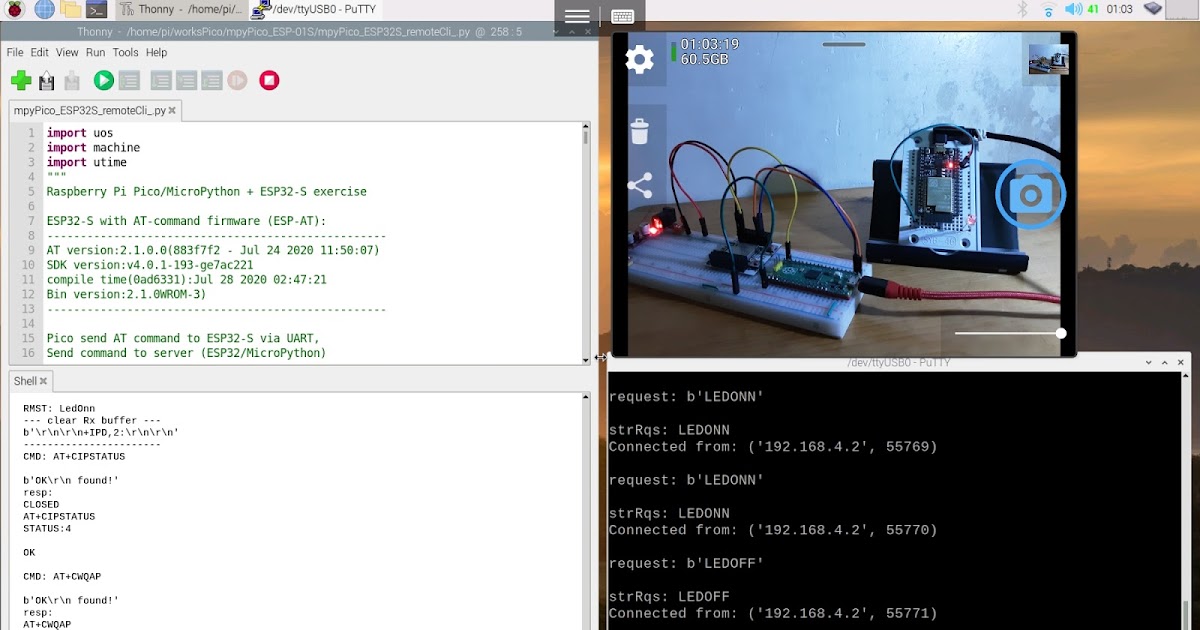Click the trash delete icon in camera view
Screen dimensions: 1200x630
tap(640, 131)
